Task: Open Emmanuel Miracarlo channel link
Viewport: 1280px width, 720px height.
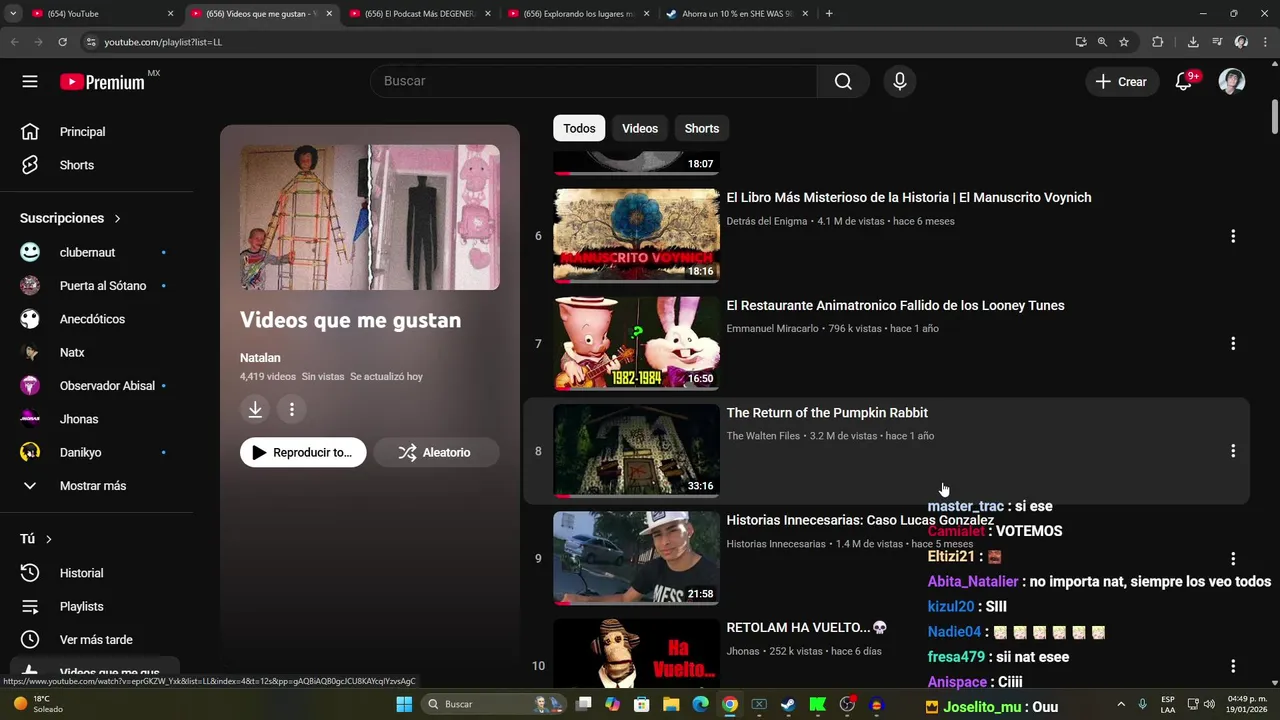Action: click(x=772, y=328)
